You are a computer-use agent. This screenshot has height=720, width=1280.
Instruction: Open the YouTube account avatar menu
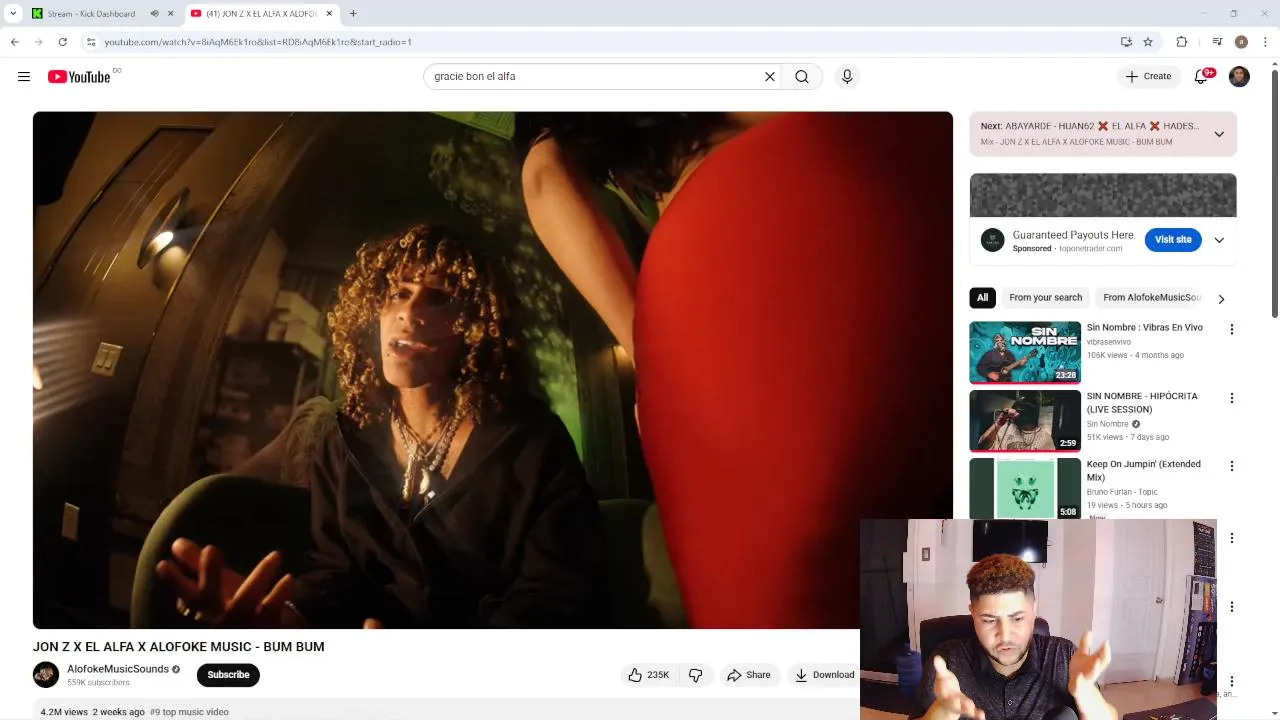pyautogui.click(x=1239, y=76)
